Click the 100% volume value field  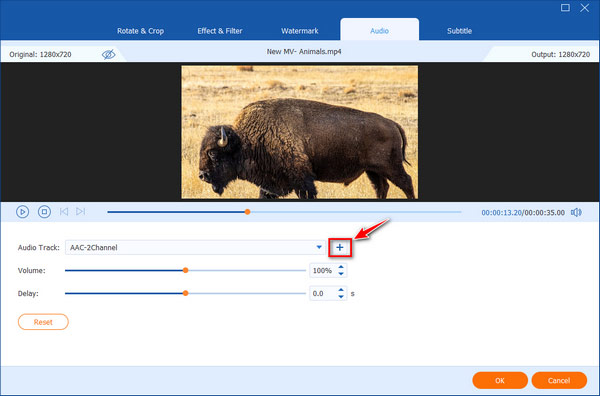click(323, 271)
